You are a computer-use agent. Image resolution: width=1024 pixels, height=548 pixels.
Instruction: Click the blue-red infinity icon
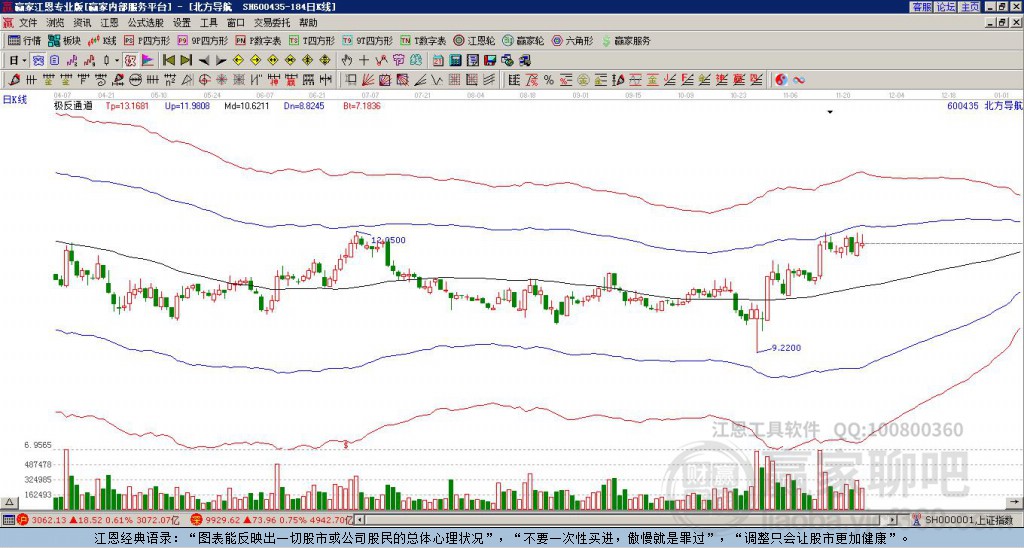click(799, 80)
